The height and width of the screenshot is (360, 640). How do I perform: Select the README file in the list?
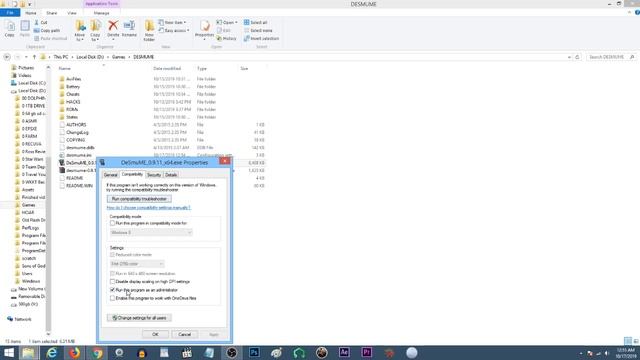coord(74,178)
